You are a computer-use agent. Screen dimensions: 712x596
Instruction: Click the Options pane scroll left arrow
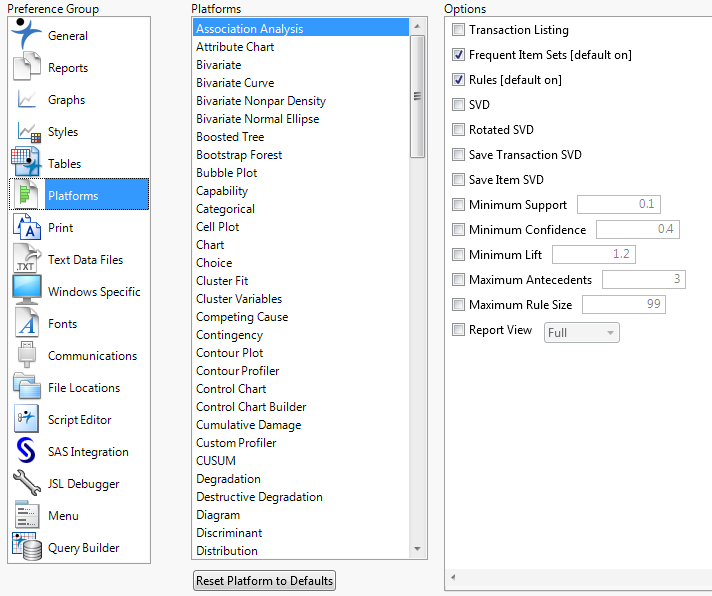click(453, 577)
